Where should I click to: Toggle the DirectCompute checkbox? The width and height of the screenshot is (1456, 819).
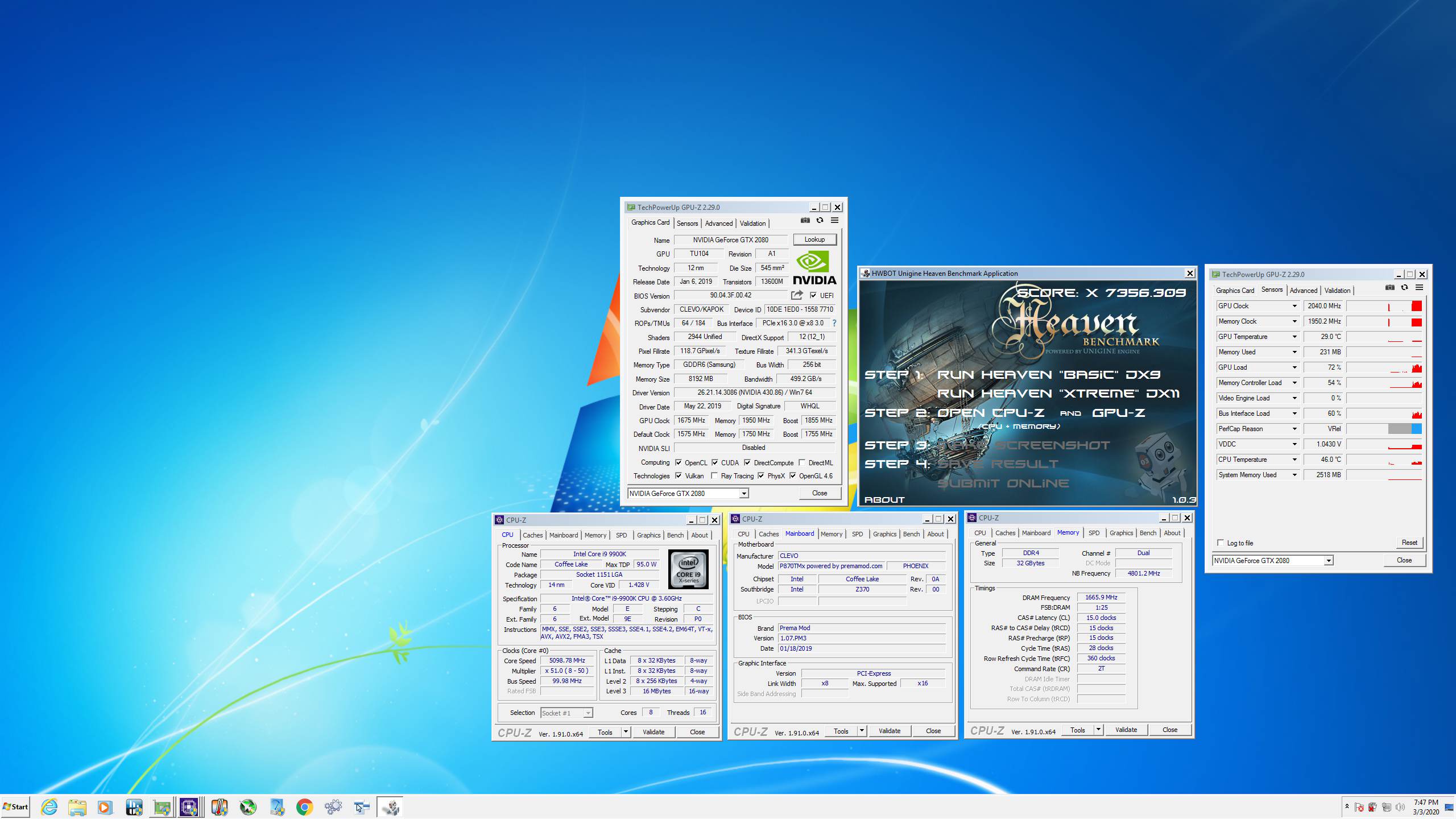pos(747,462)
